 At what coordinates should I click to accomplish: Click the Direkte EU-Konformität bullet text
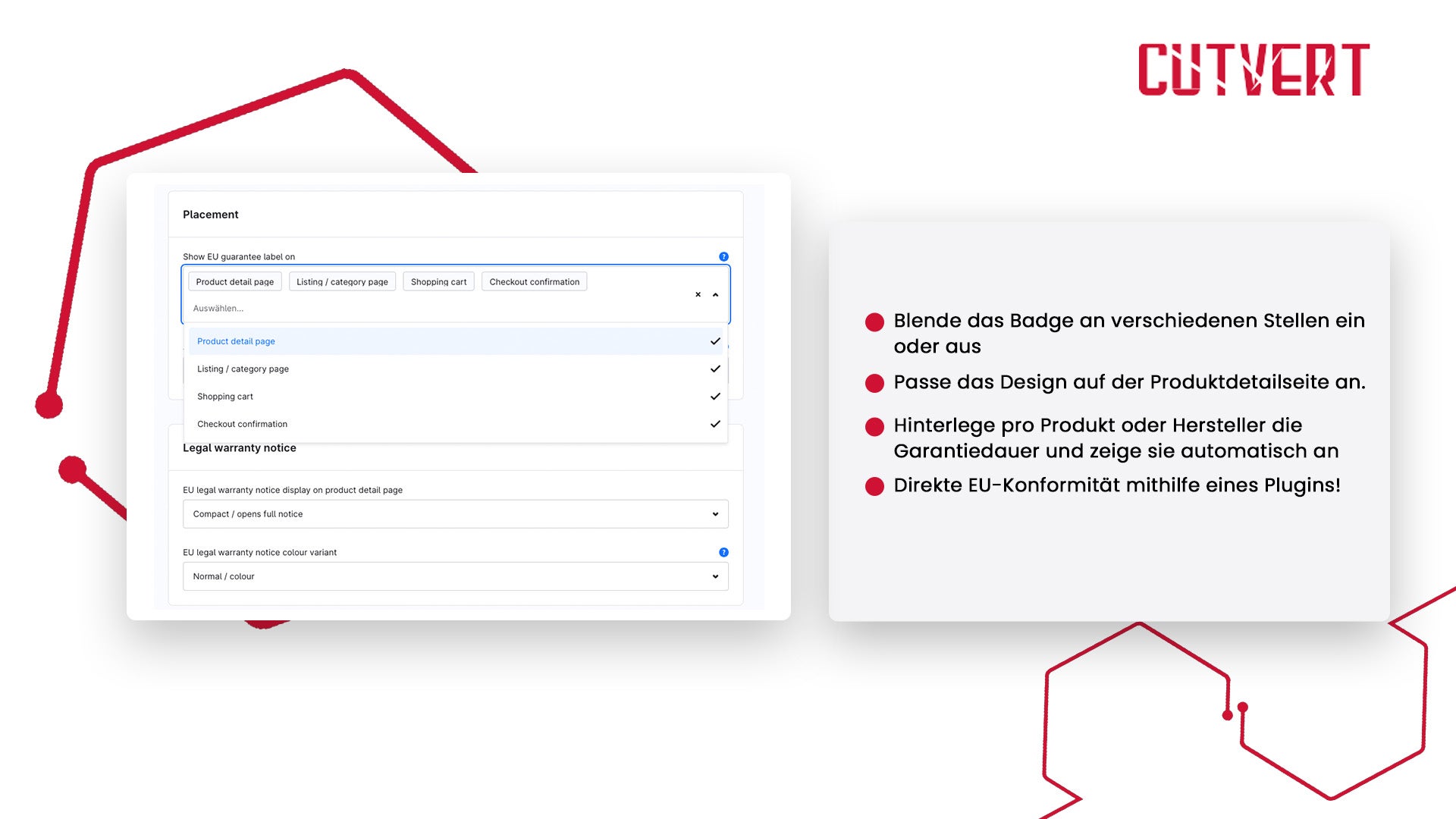1117,485
